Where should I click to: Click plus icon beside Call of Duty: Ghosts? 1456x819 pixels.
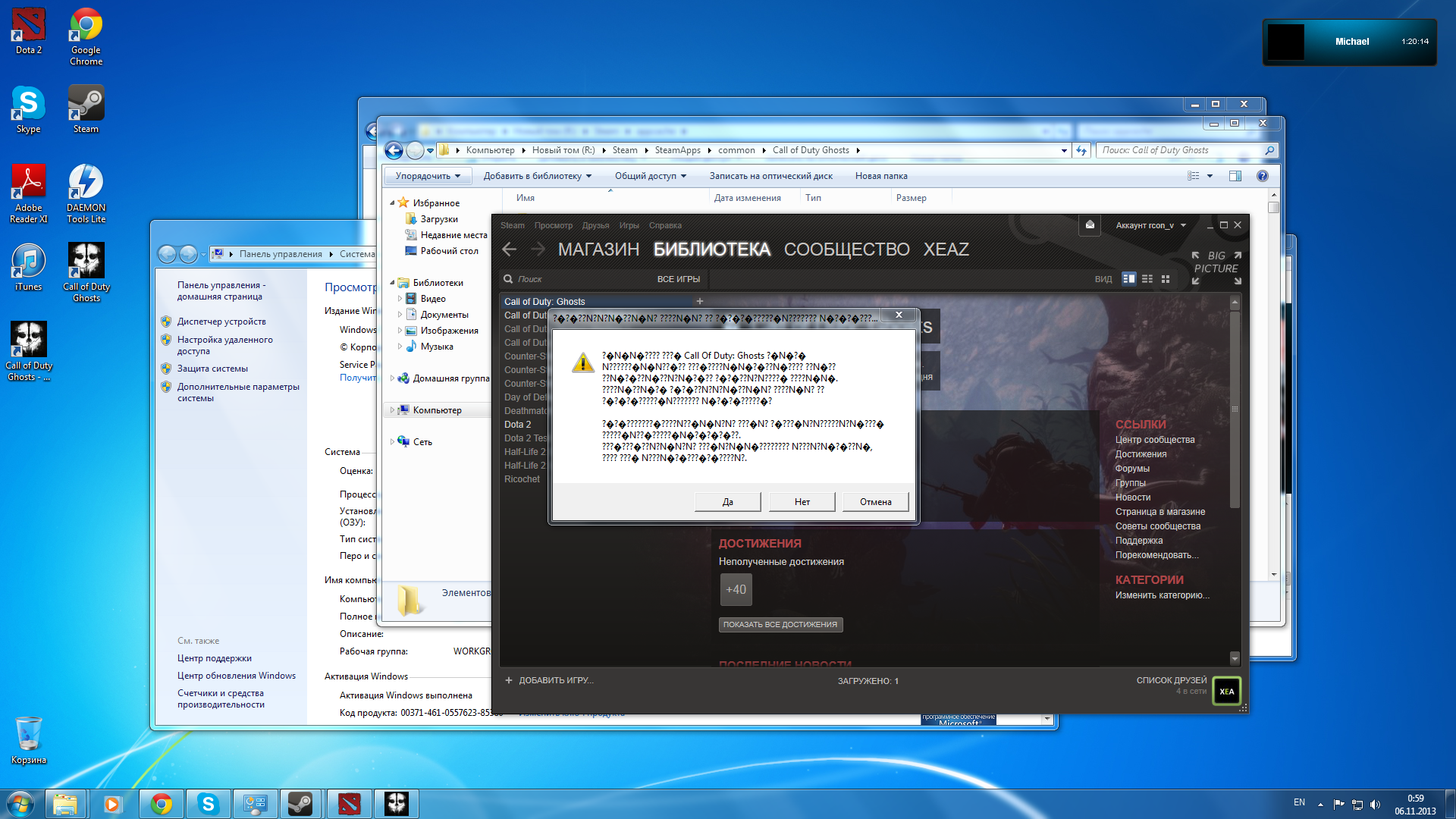coord(699,301)
